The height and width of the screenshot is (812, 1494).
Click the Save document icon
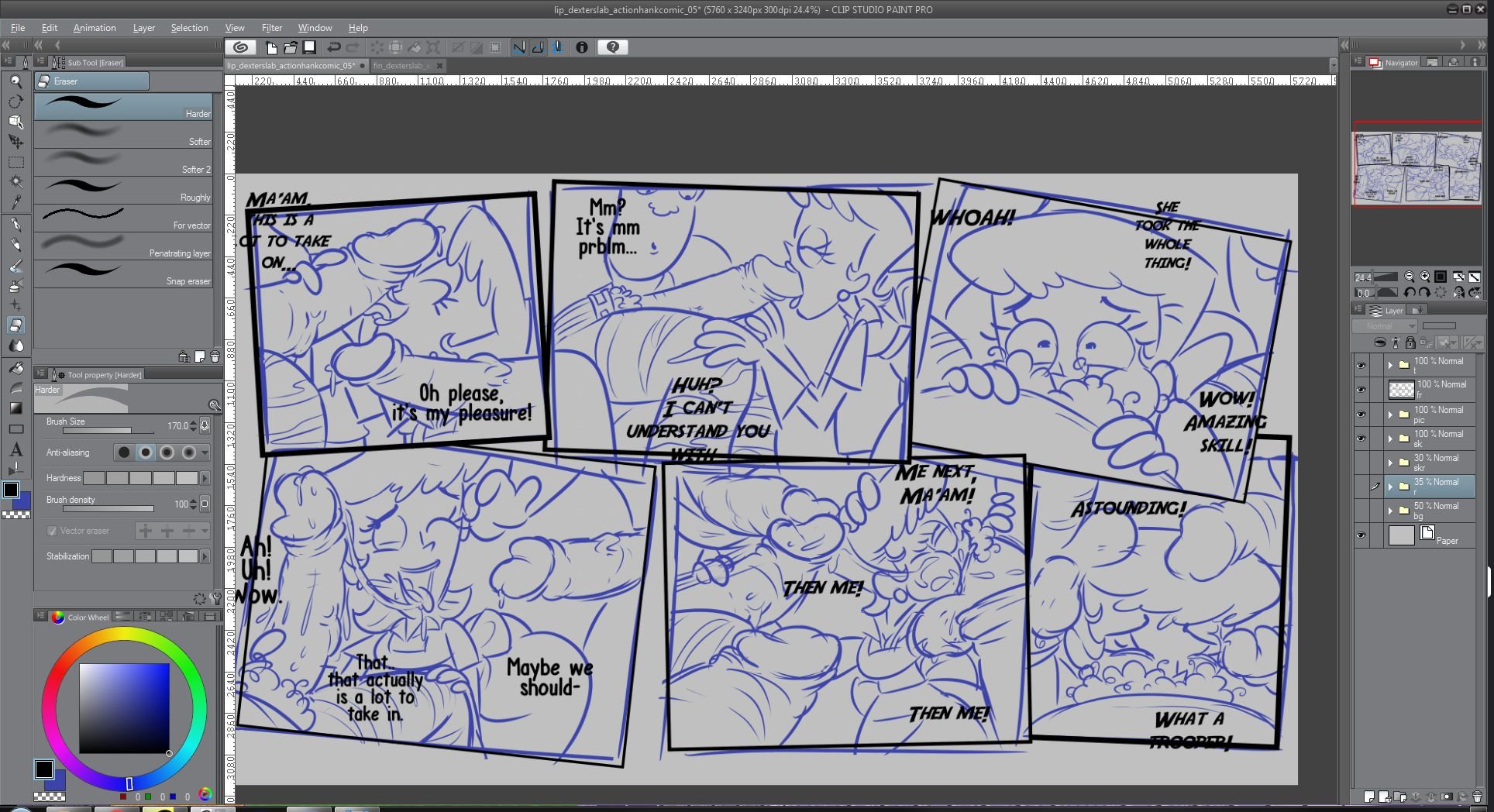(x=309, y=47)
